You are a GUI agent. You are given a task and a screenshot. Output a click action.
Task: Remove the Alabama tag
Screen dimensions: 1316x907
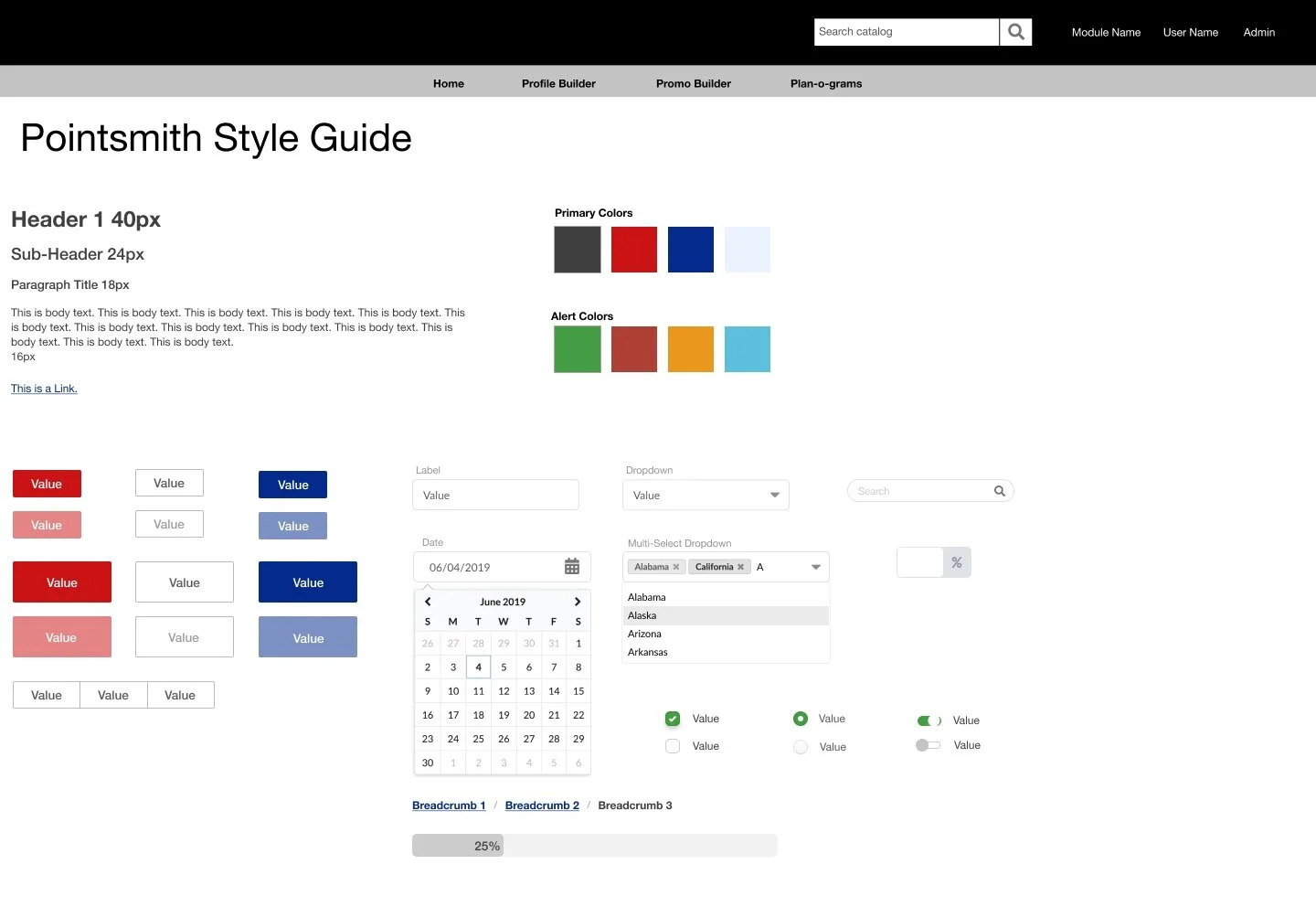pos(676,567)
